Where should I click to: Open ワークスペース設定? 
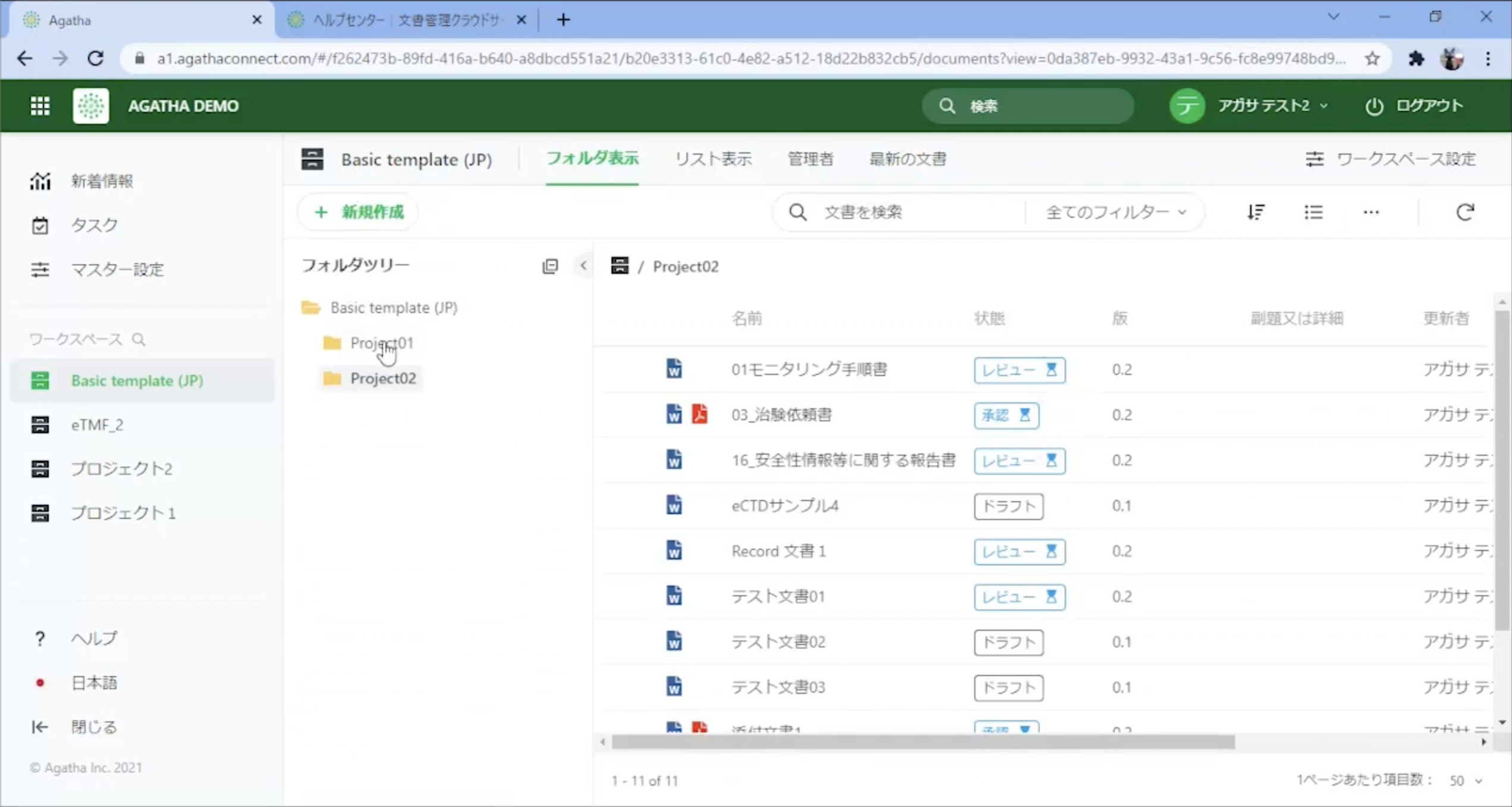(1391, 159)
